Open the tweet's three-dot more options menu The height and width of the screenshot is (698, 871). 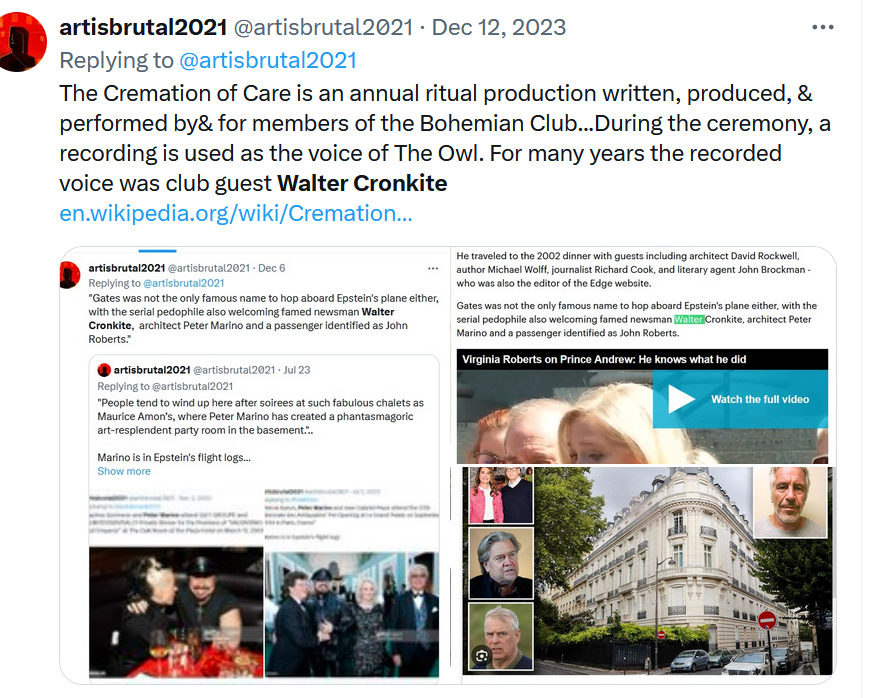coord(823,27)
